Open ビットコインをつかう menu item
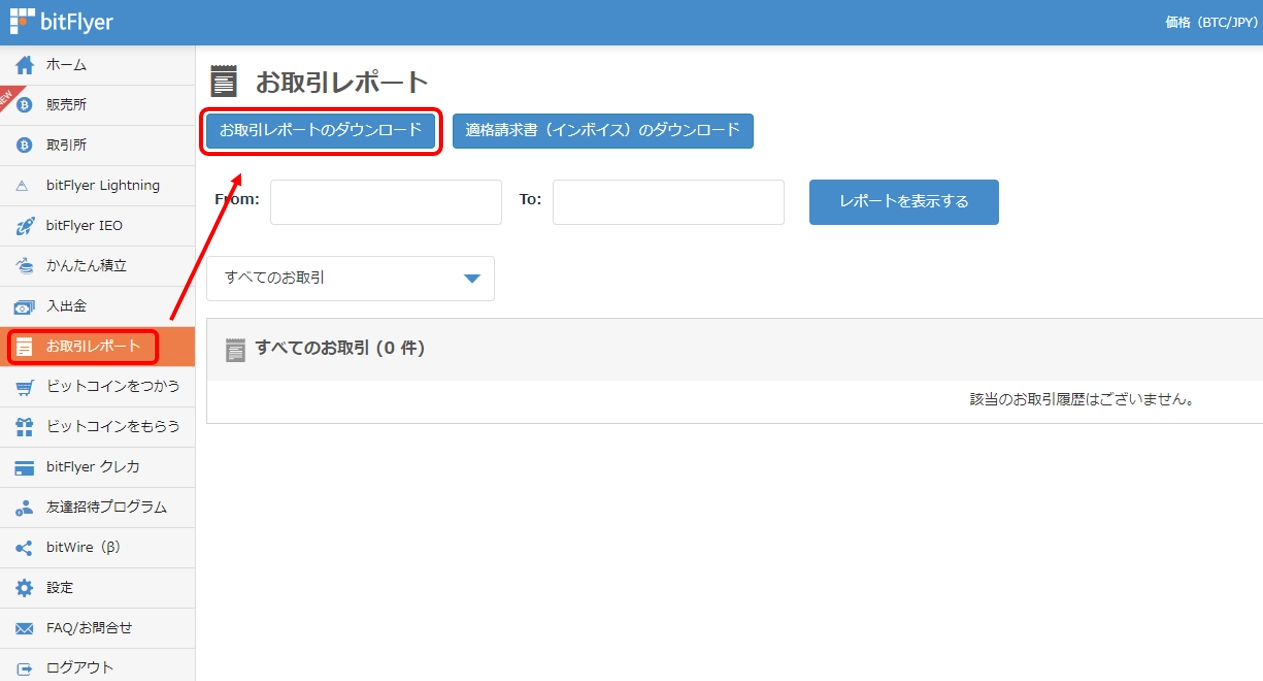Screen dimensions: 1263x681 point(97,387)
